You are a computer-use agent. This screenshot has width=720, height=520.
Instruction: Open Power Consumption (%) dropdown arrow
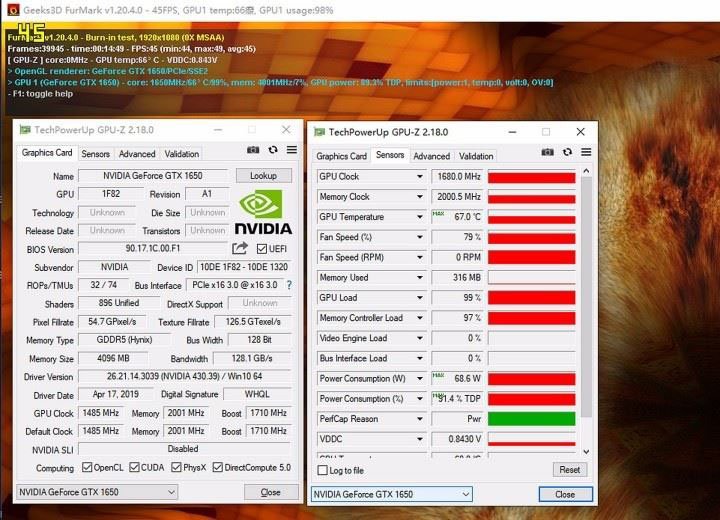[419, 399]
